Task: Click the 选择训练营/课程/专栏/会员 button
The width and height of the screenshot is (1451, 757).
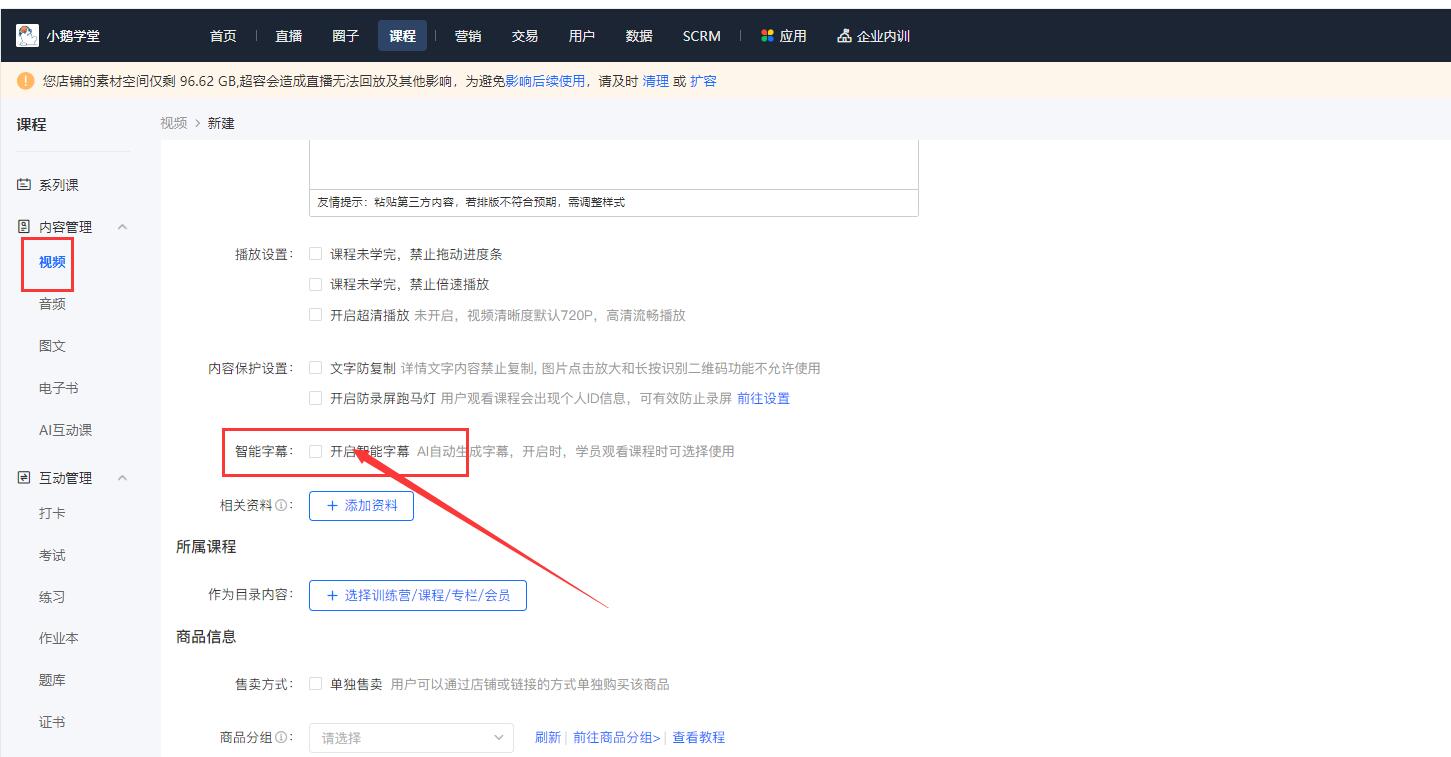Action: pyautogui.click(x=417, y=595)
